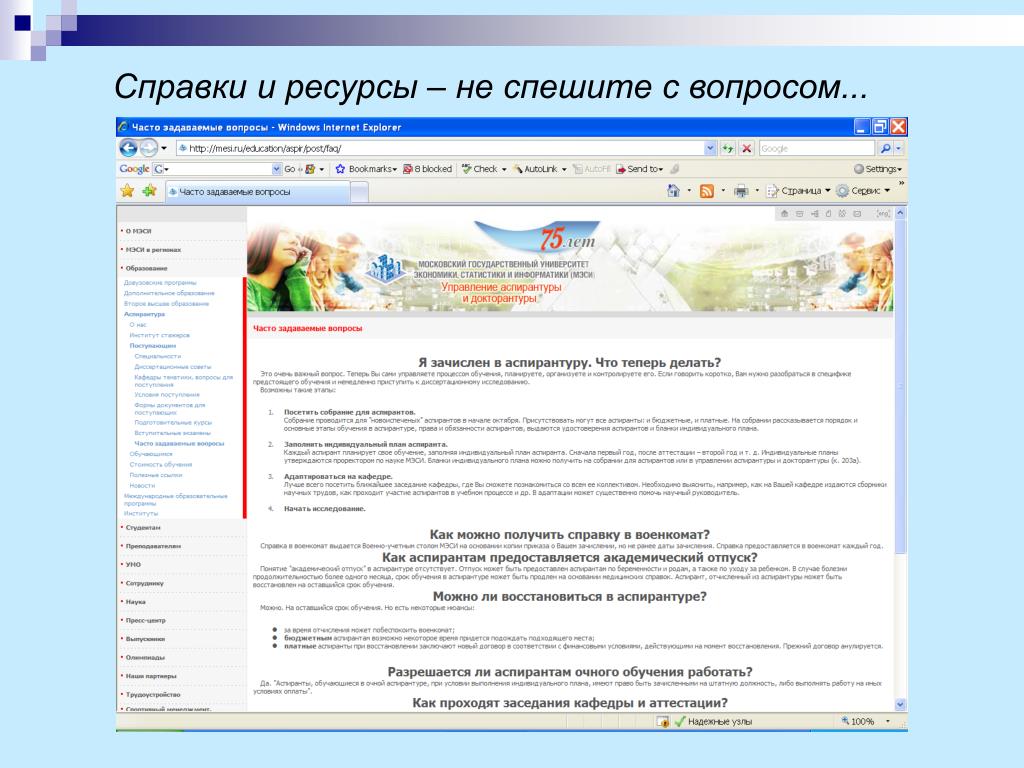Select the Часто задаваемые вопросы browser tab
The width and height of the screenshot is (1024, 768).
pyautogui.click(x=257, y=192)
